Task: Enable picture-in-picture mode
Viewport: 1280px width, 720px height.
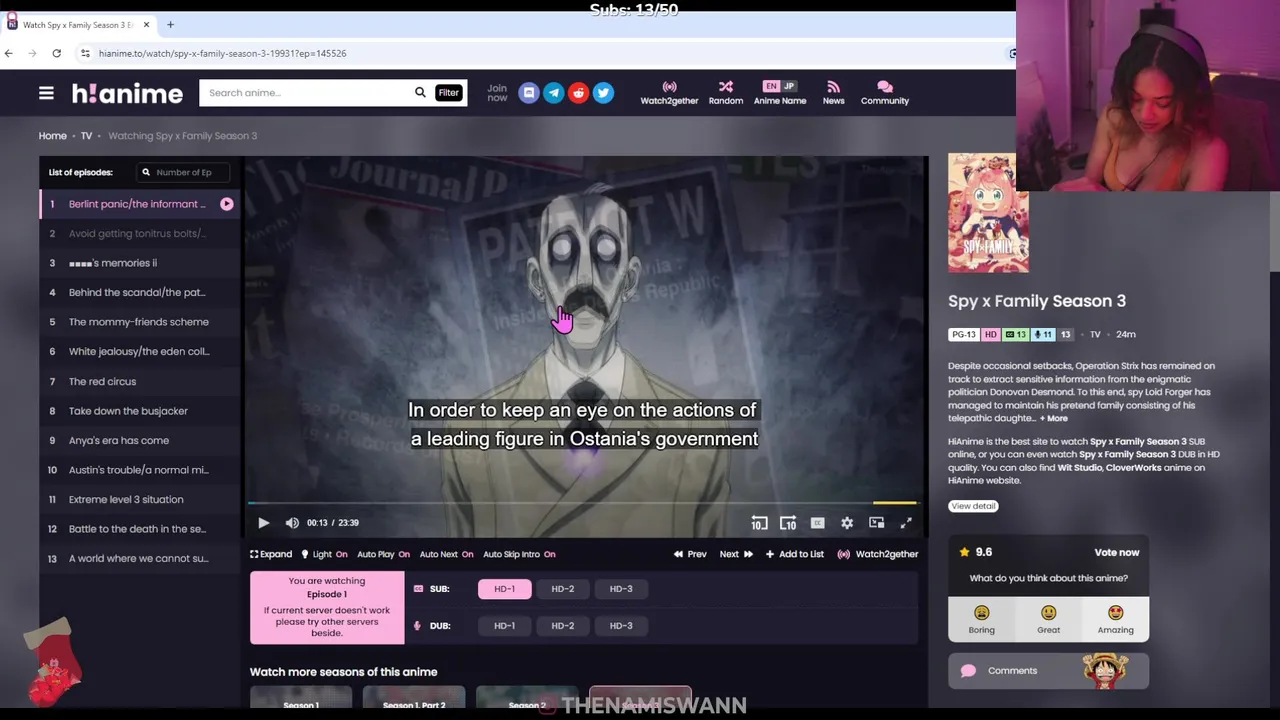Action: point(876,523)
